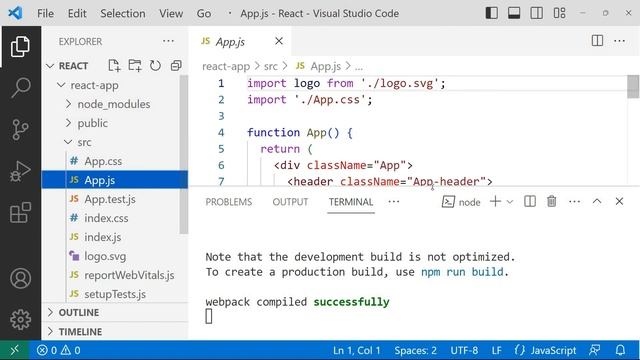The image size is (640, 360).
Task: Open the Manage gear icon
Action: [x=20, y=320]
